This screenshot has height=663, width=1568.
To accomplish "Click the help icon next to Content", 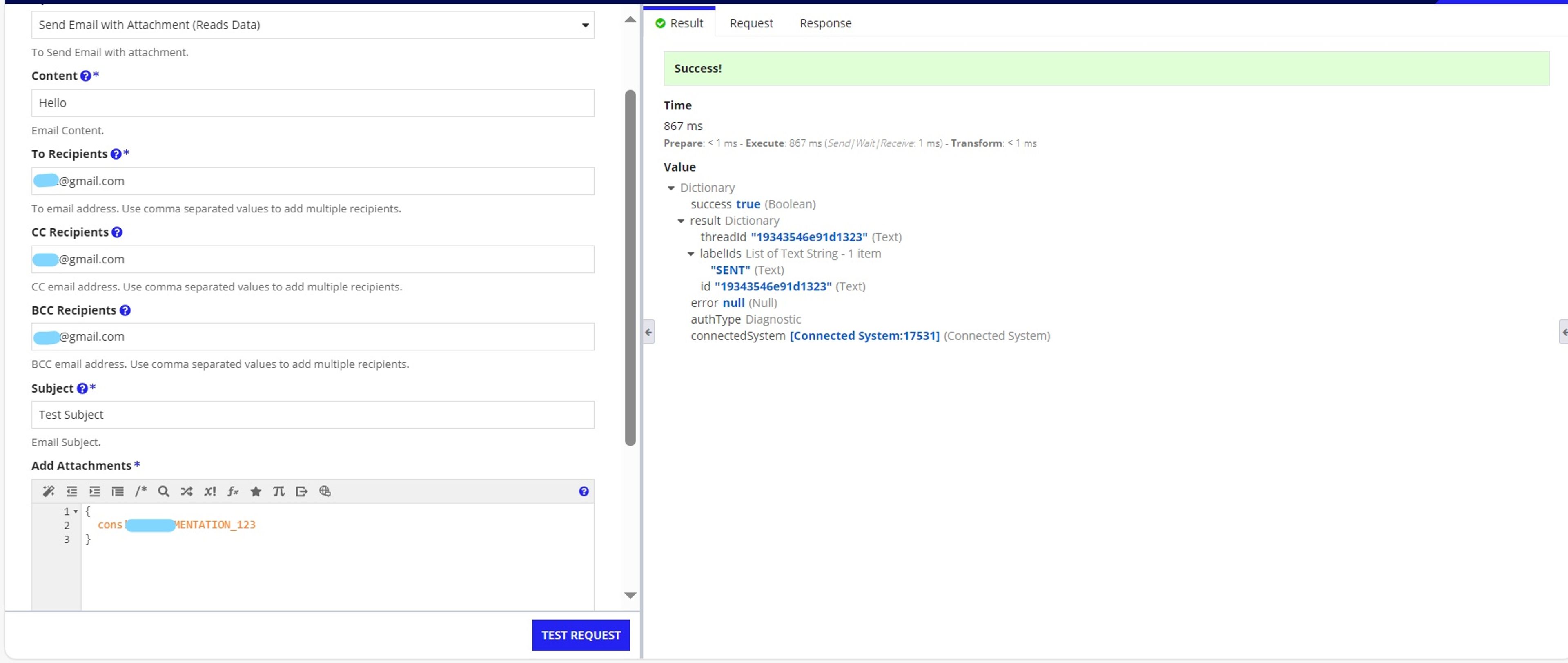I will tap(86, 76).
